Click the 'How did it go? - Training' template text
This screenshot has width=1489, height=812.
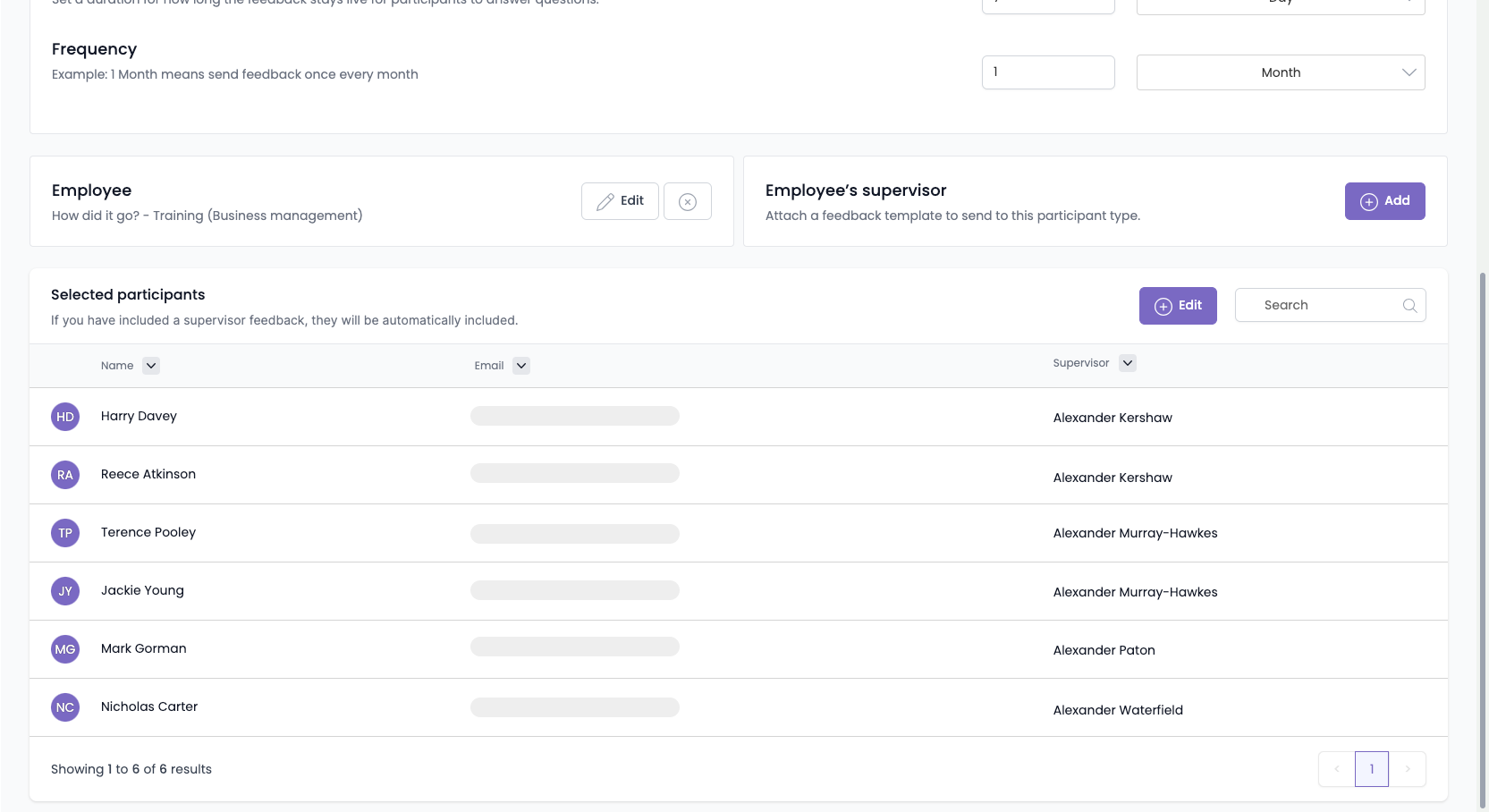[x=207, y=216]
